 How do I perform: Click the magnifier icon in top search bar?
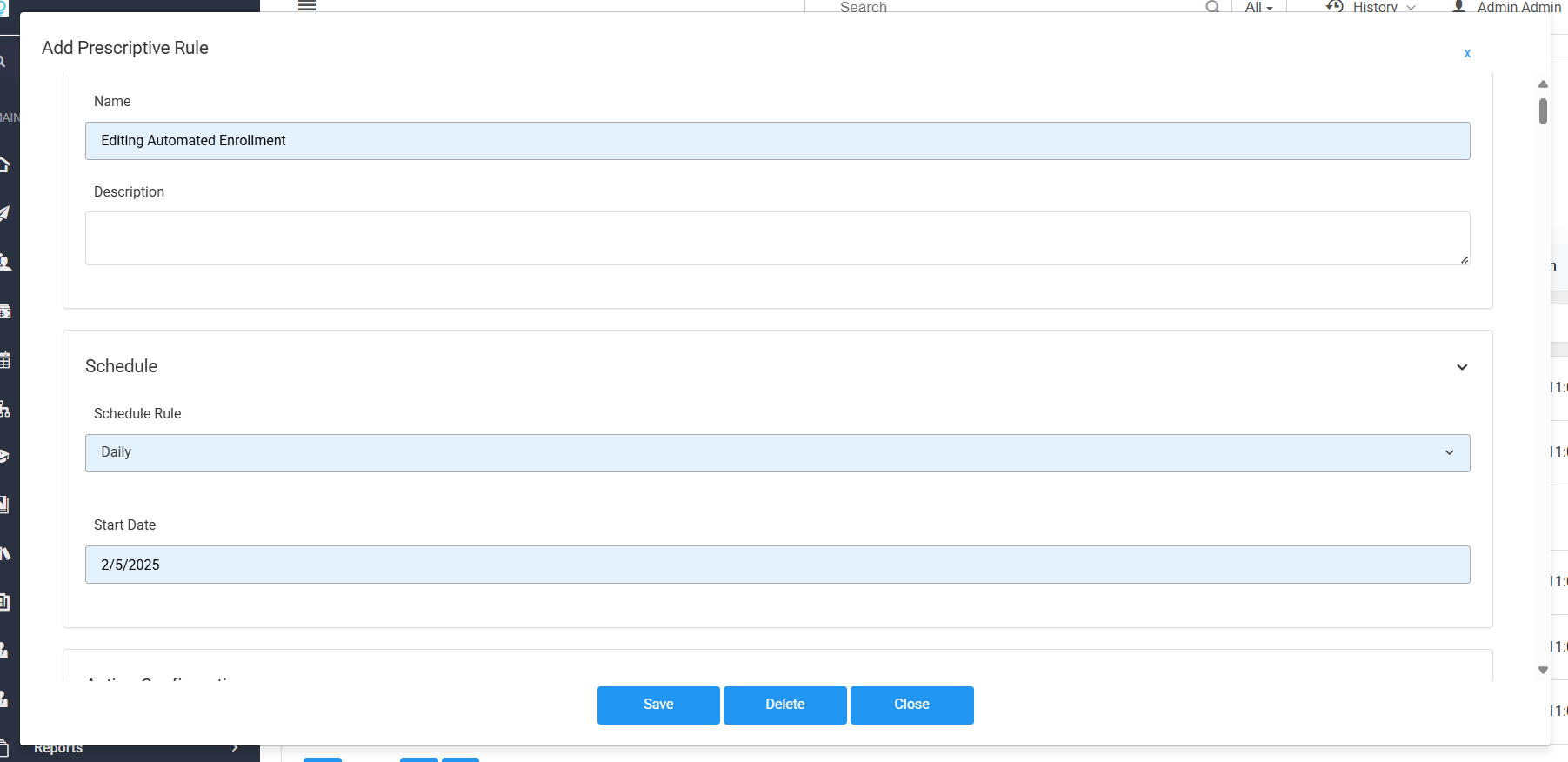[1212, 7]
